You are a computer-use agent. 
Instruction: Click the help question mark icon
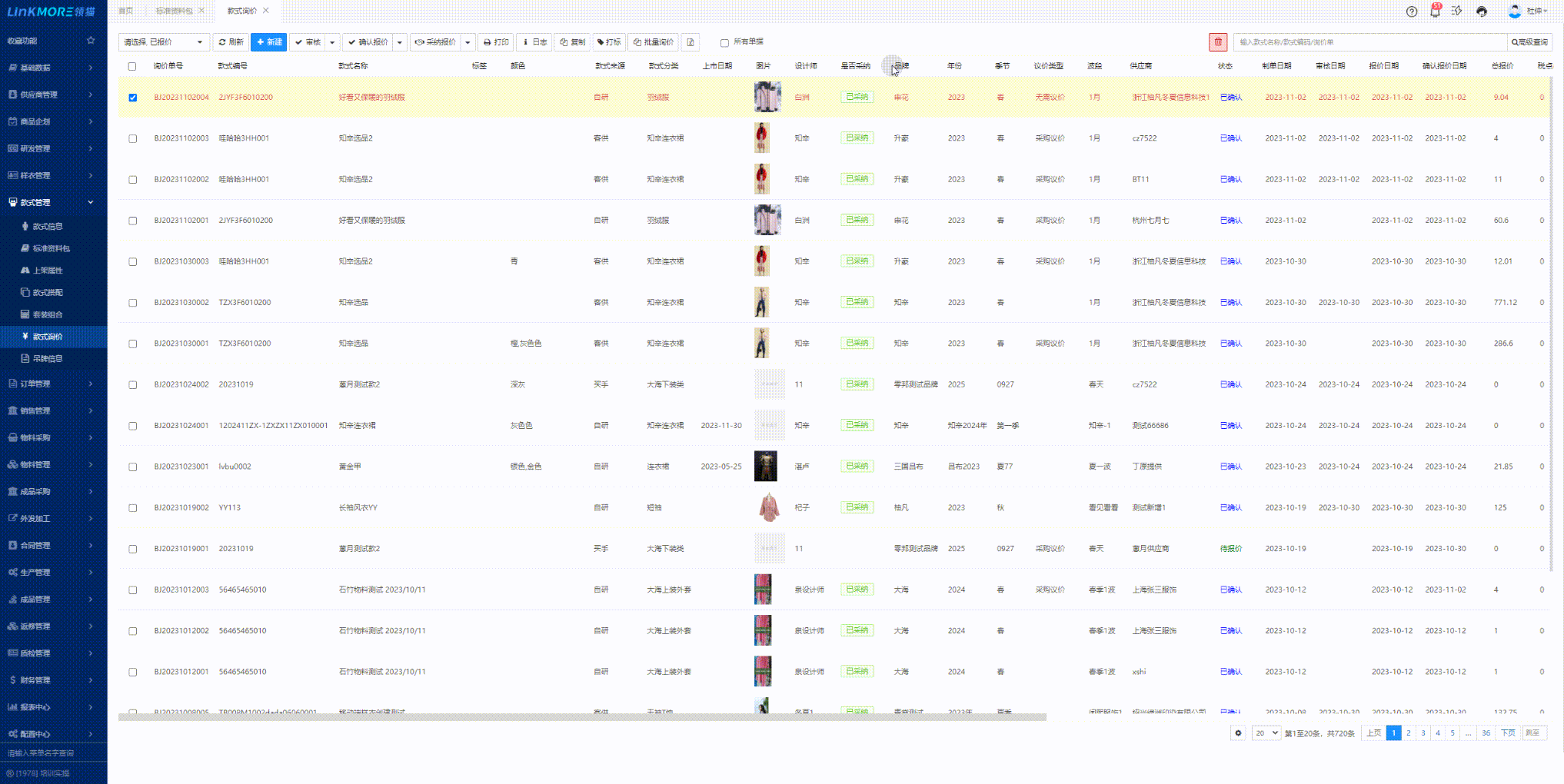(1412, 12)
